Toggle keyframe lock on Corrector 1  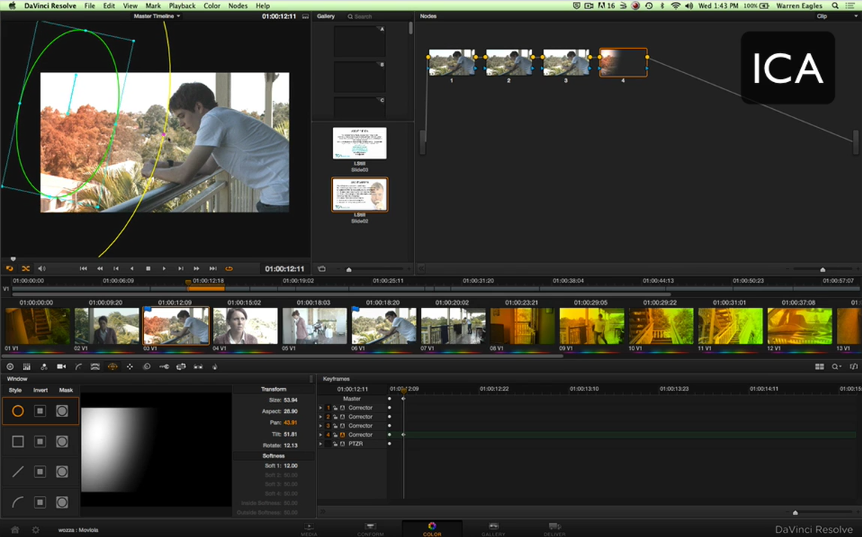(x=335, y=408)
